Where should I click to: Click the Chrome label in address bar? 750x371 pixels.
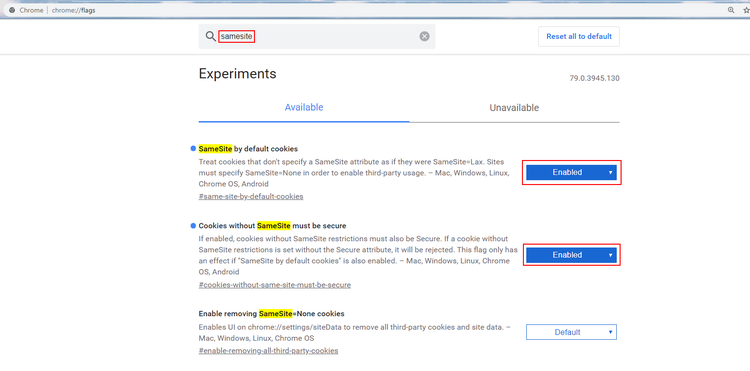[31, 10]
